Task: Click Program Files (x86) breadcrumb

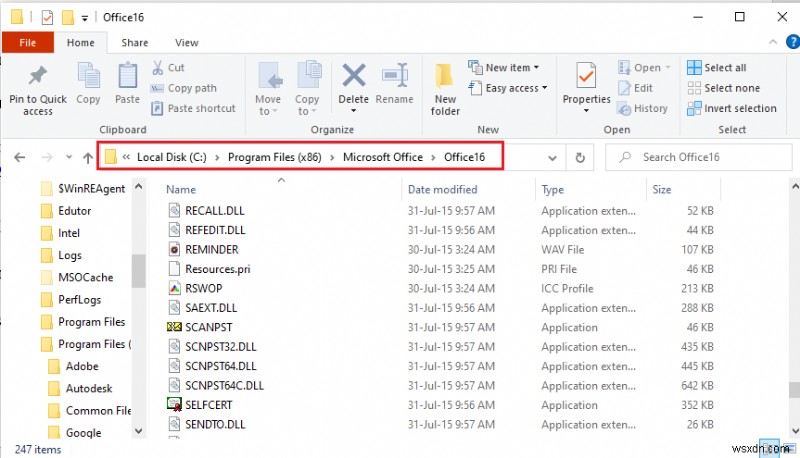Action: coord(274,157)
